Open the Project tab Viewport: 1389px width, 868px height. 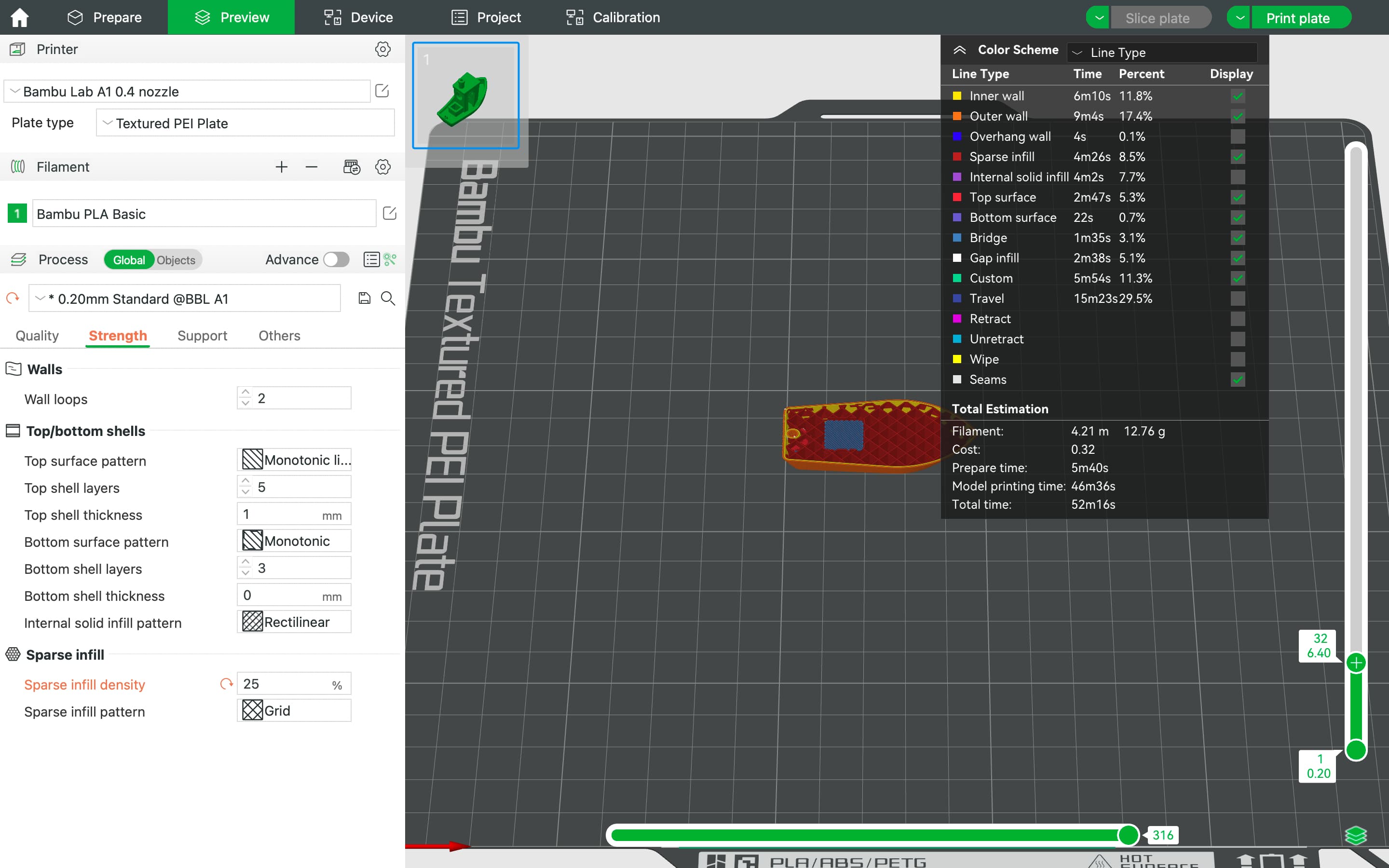coord(486,17)
